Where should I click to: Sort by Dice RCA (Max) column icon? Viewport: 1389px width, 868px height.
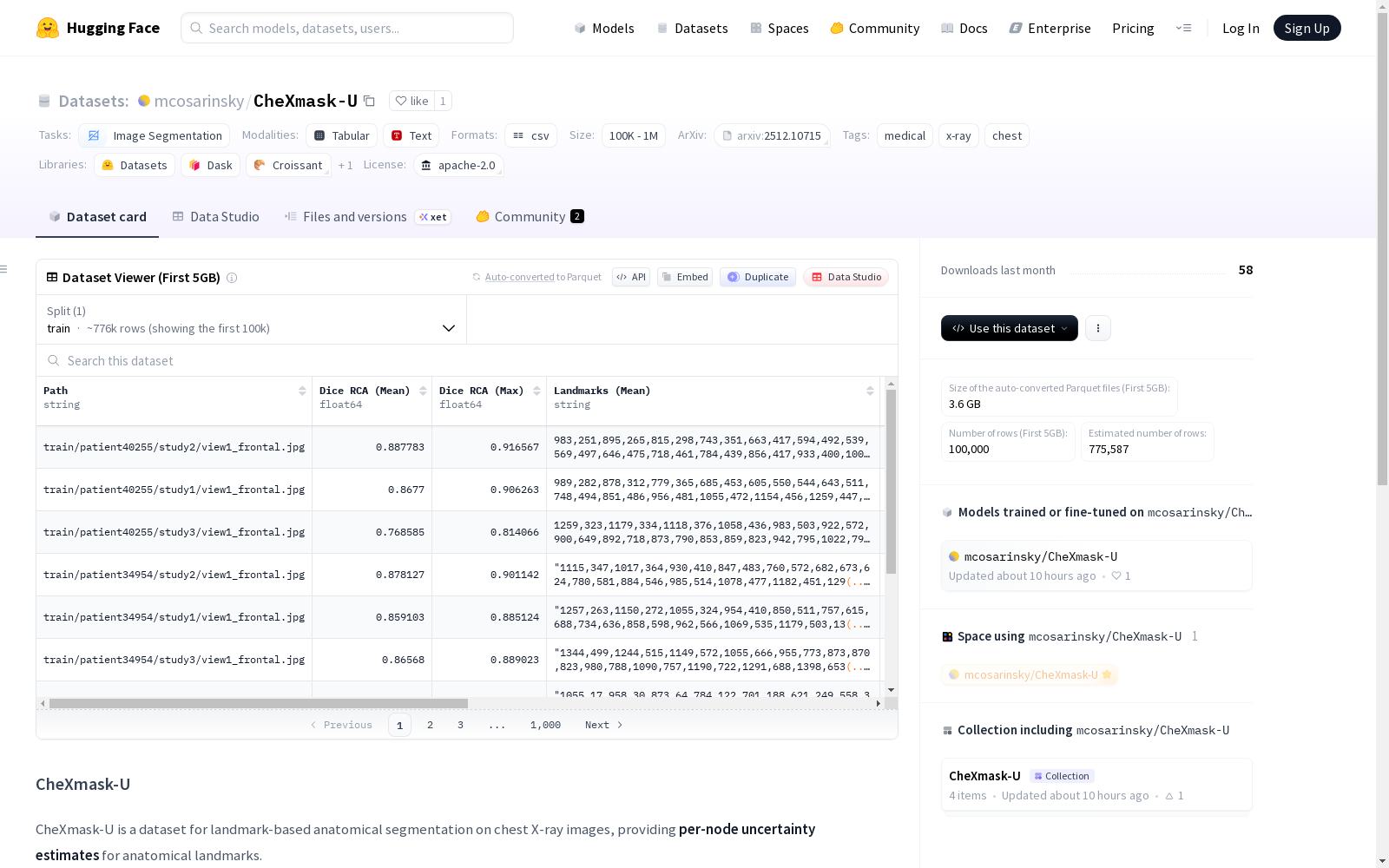click(x=537, y=391)
